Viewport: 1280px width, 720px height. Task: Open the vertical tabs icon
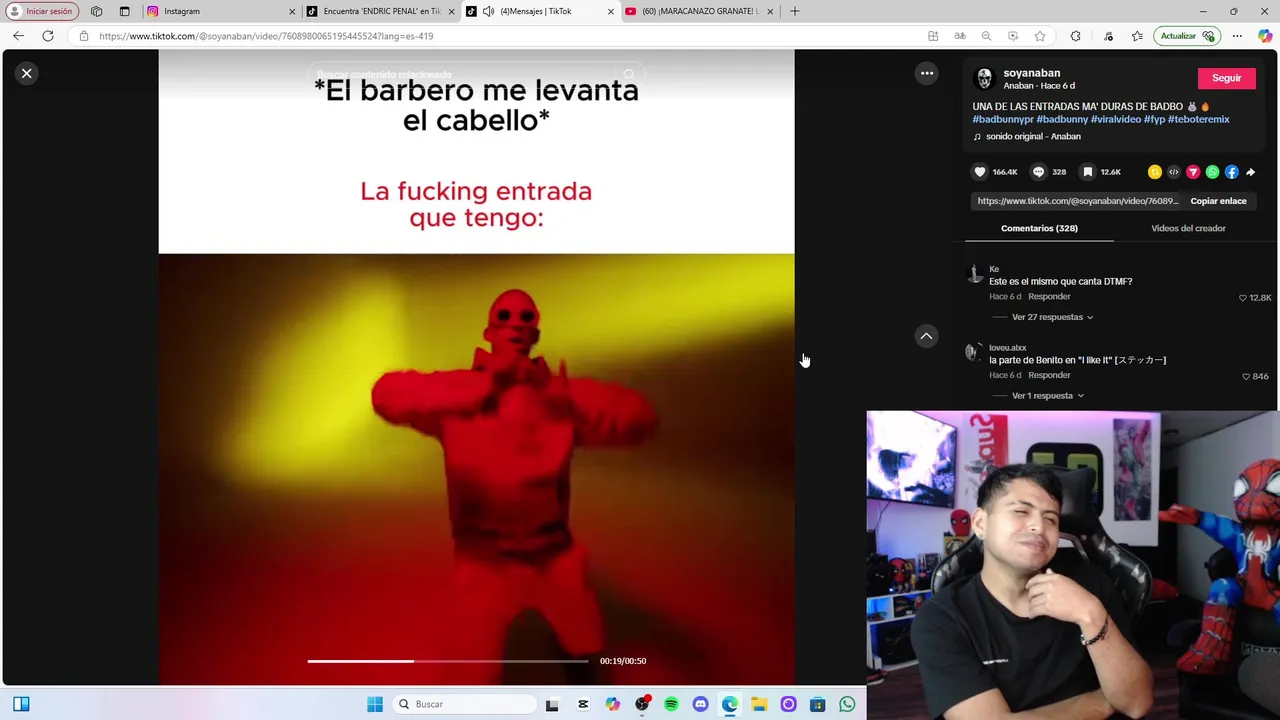(124, 11)
